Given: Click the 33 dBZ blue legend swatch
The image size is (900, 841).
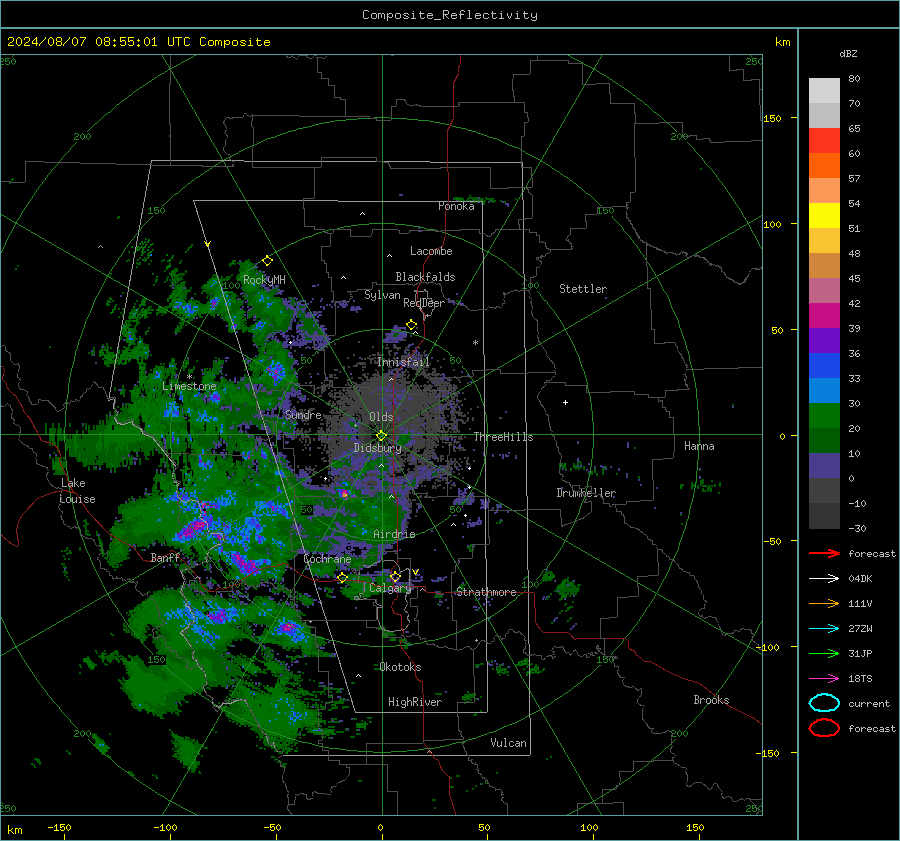Looking at the screenshot, I should point(824,390).
